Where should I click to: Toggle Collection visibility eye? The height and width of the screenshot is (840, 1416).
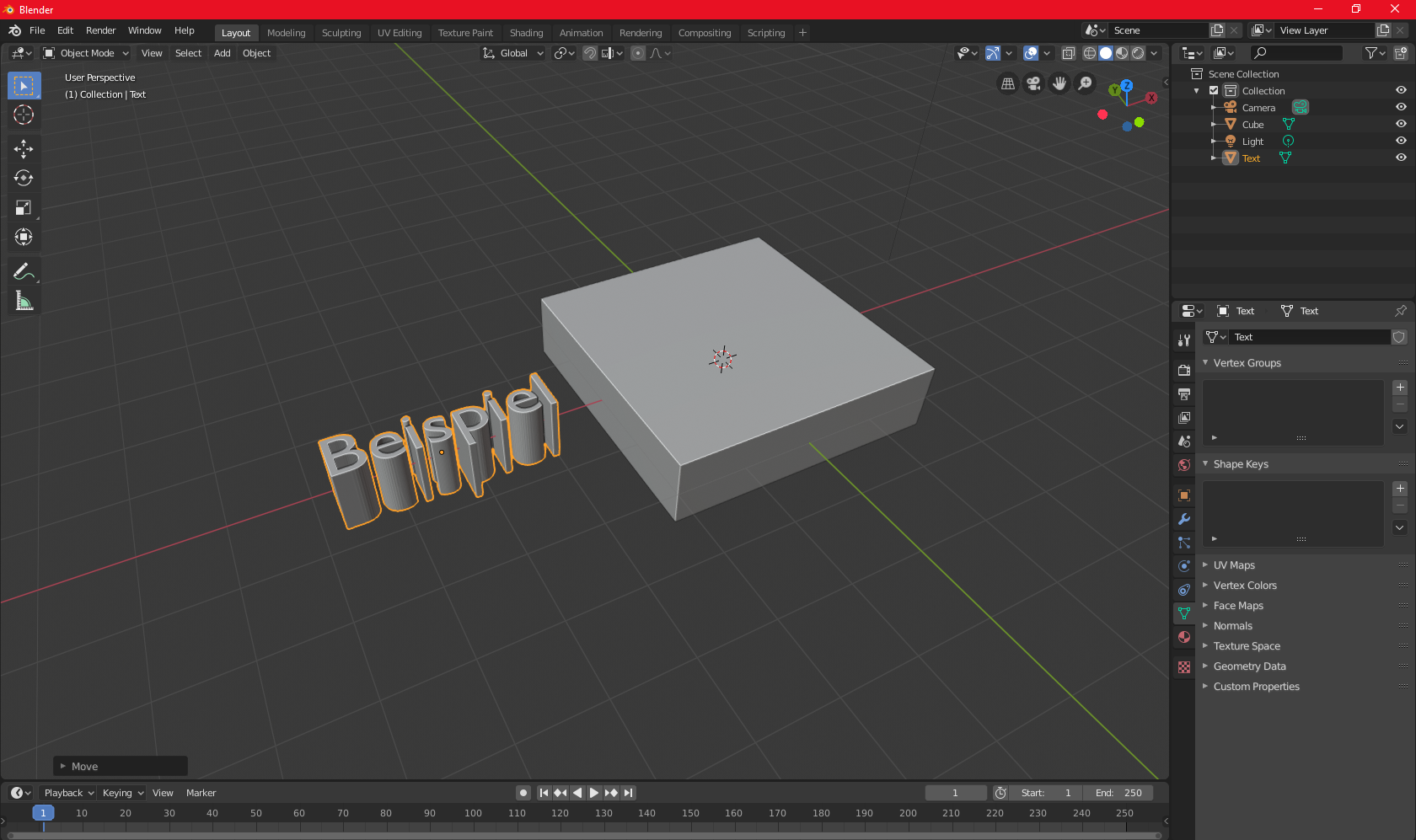click(x=1401, y=90)
